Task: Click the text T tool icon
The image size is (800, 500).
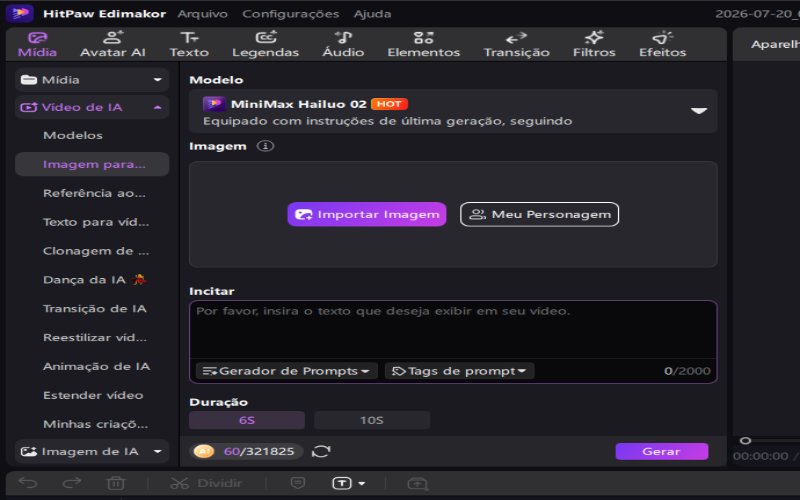Action: [x=342, y=483]
